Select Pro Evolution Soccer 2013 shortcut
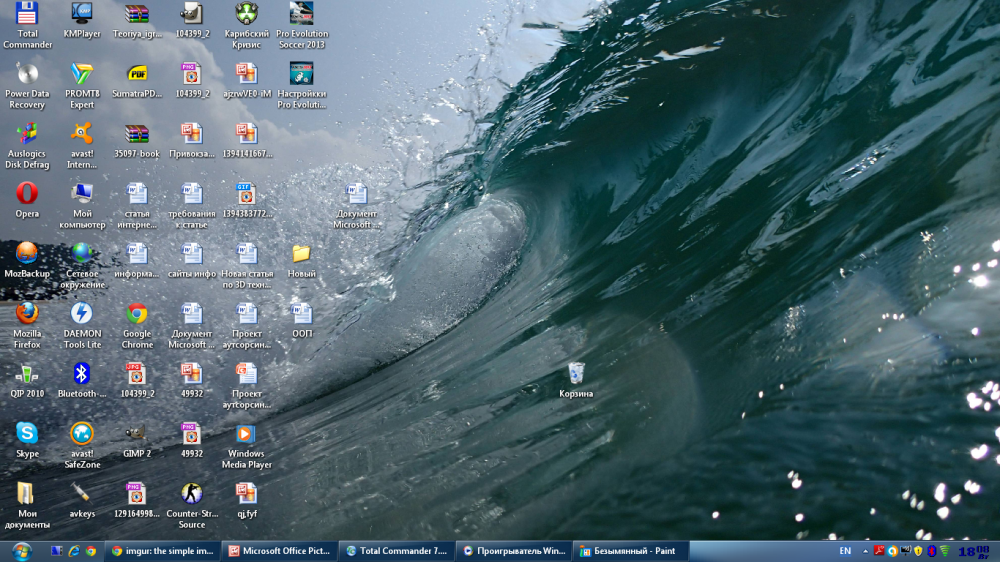 (302, 26)
